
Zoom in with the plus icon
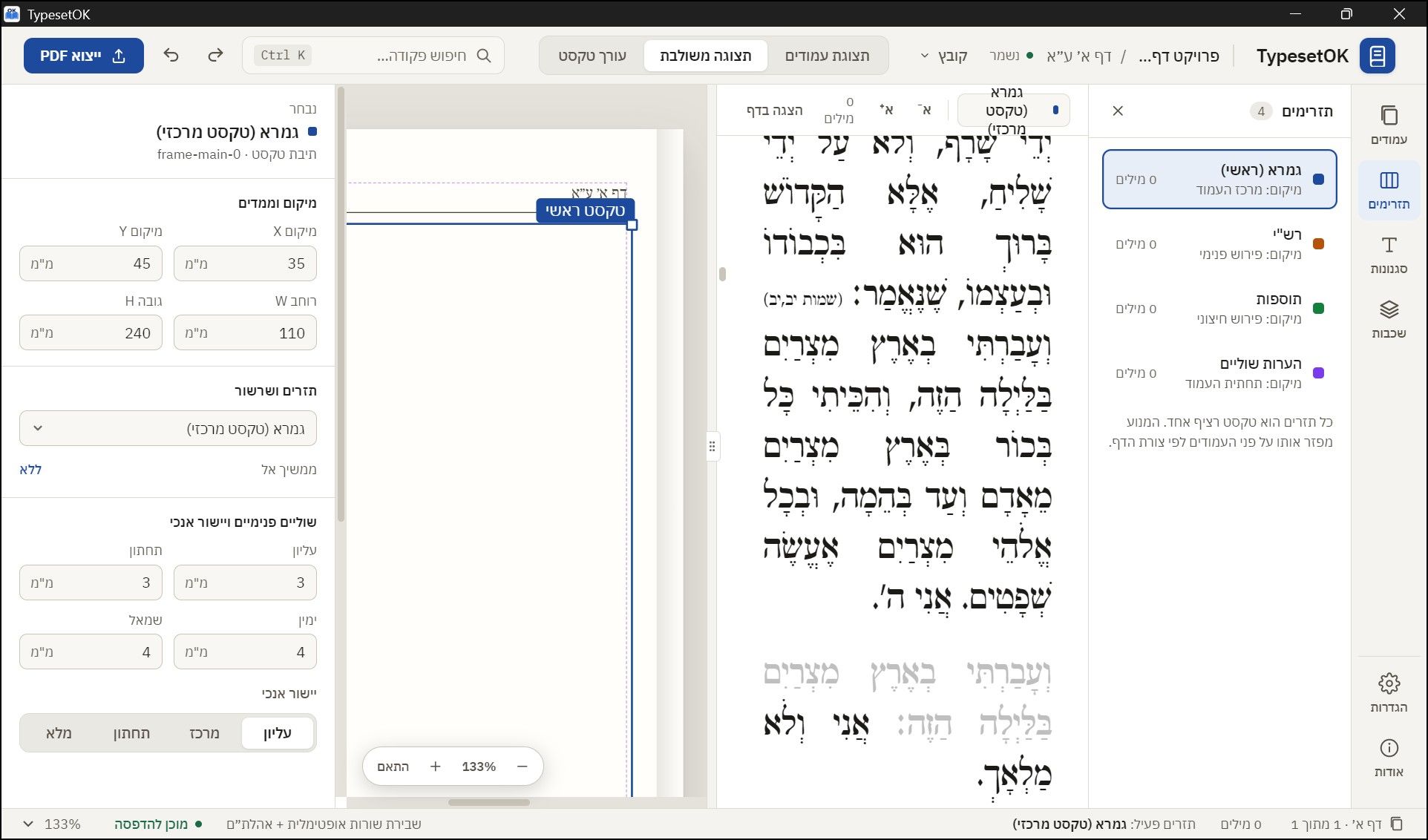(436, 767)
